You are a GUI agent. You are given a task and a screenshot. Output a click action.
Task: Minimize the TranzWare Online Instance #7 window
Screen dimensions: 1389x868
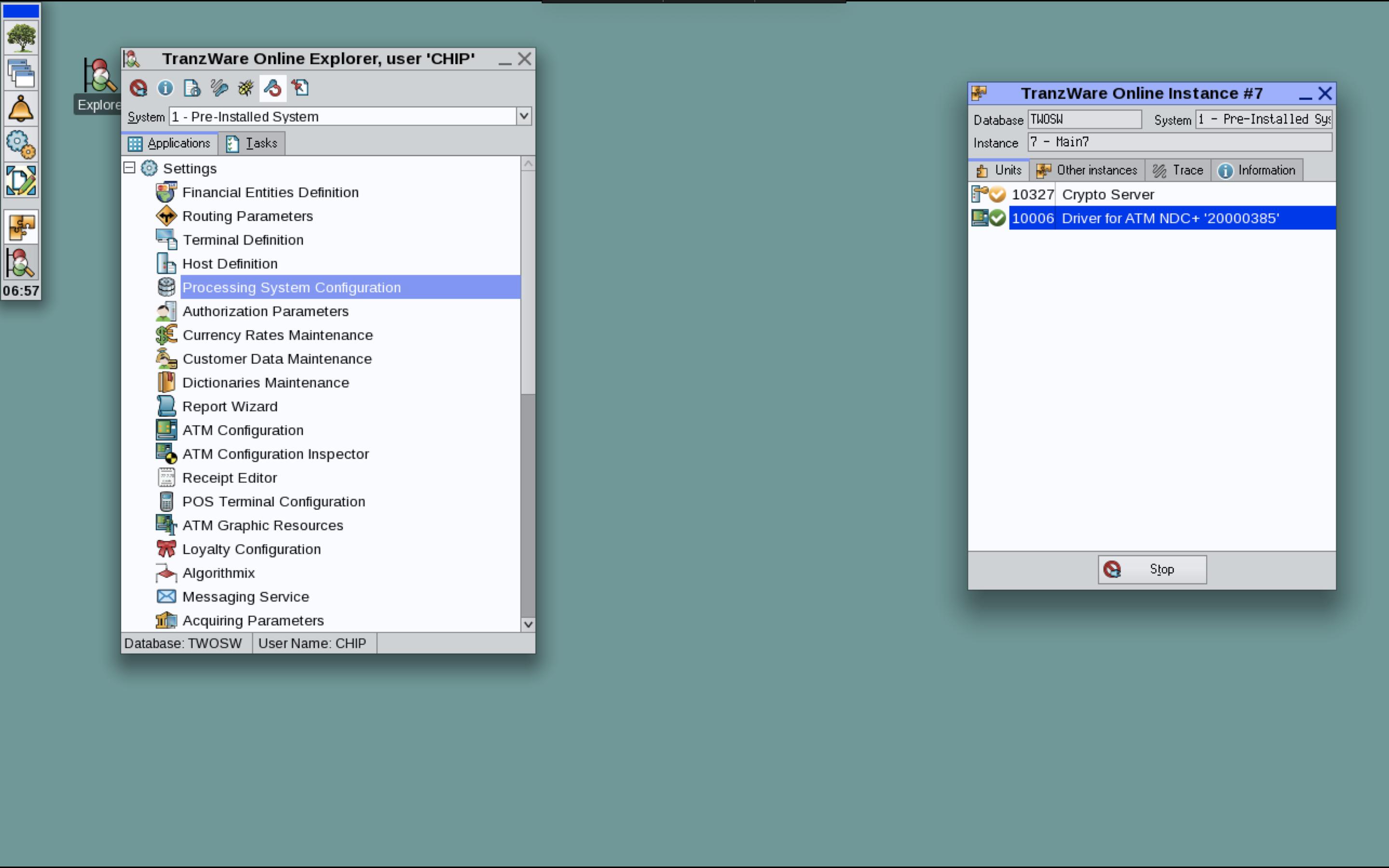pyautogui.click(x=1305, y=94)
